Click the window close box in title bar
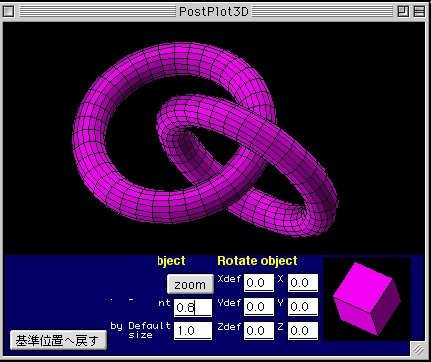The image size is (431, 362). [x=8, y=12]
